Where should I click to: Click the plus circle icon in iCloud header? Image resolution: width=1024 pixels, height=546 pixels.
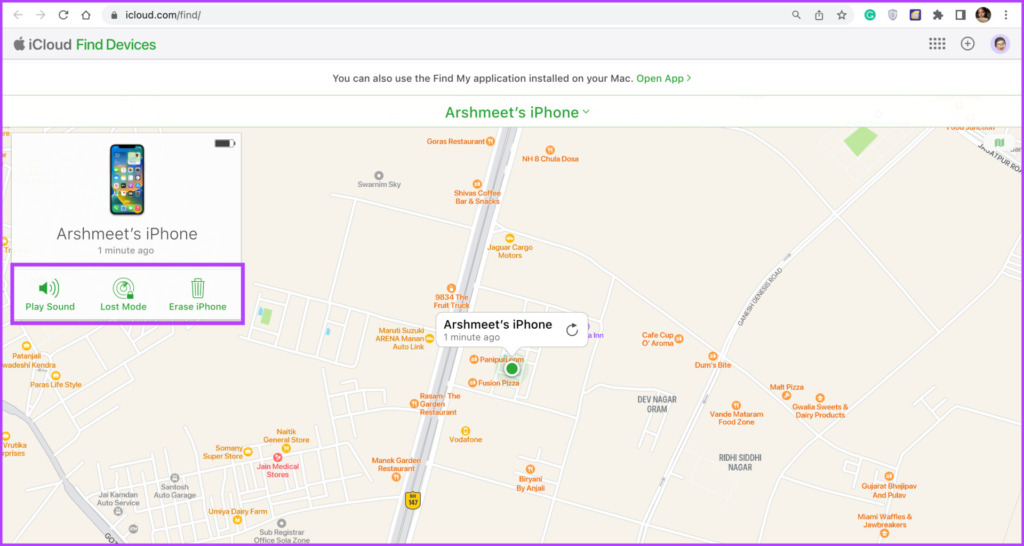[967, 44]
